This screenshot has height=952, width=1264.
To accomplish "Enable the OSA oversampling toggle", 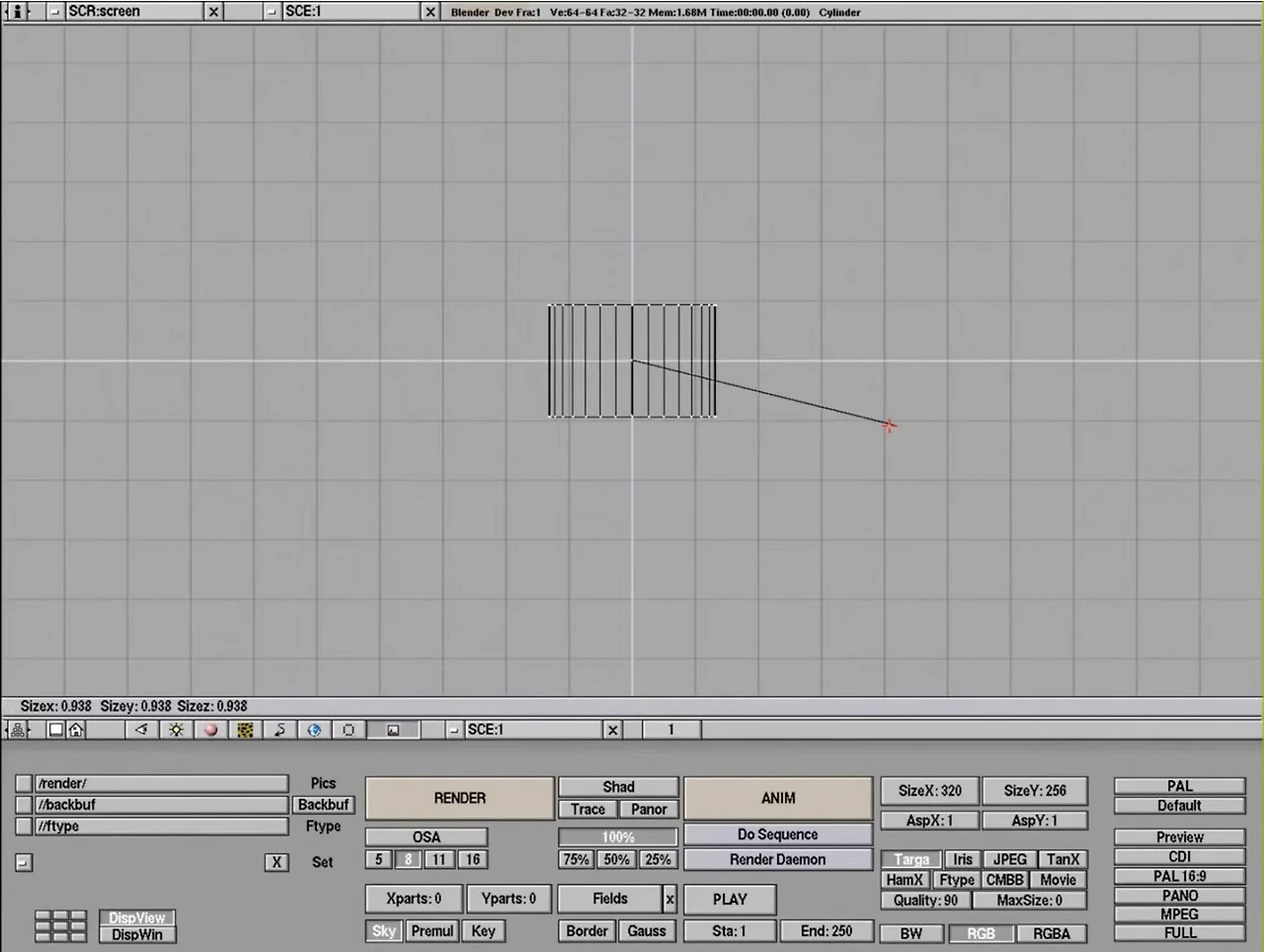I will click(x=427, y=836).
